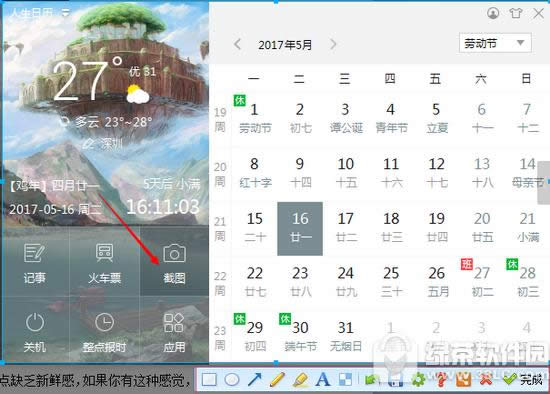Image resolution: width=550 pixels, height=394 pixels.
Task: Select the text A tool
Action: click(323, 379)
